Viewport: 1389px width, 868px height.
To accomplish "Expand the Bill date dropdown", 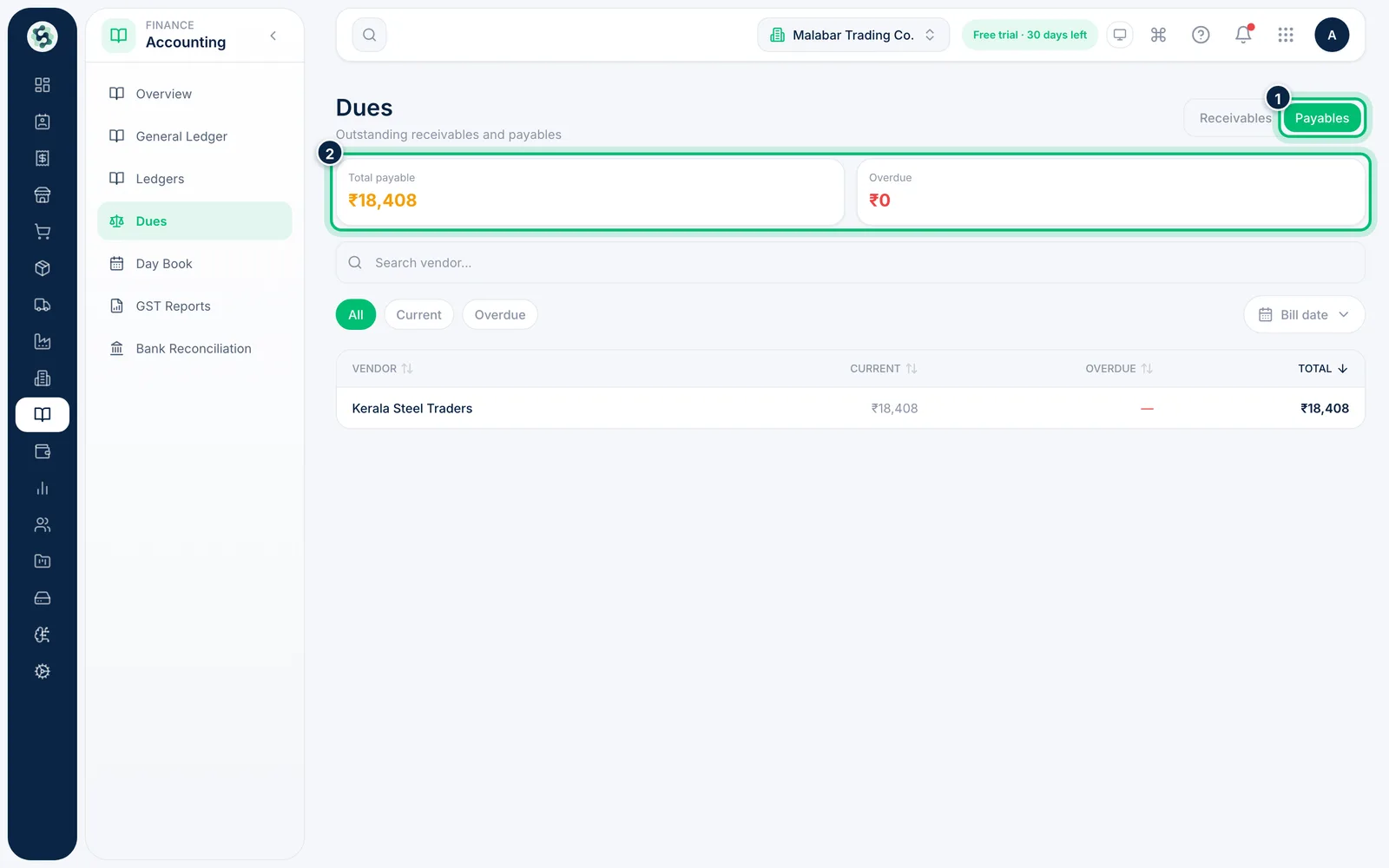I will click(x=1304, y=315).
